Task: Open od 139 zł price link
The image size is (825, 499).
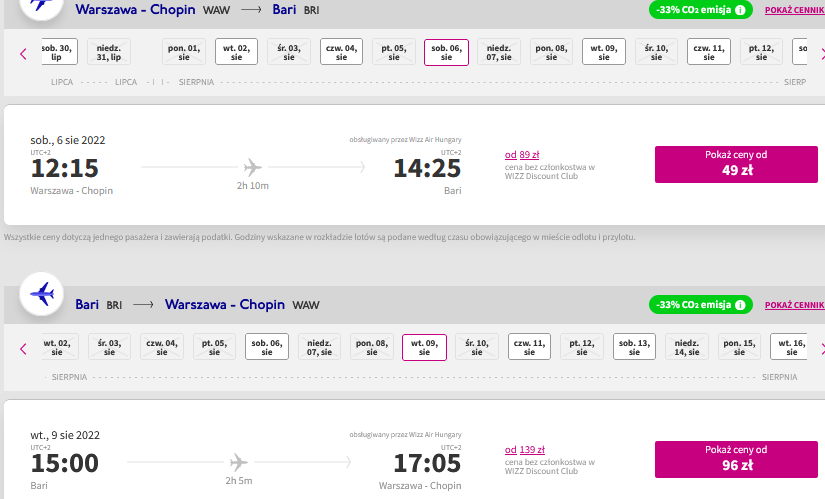Action: (x=525, y=450)
